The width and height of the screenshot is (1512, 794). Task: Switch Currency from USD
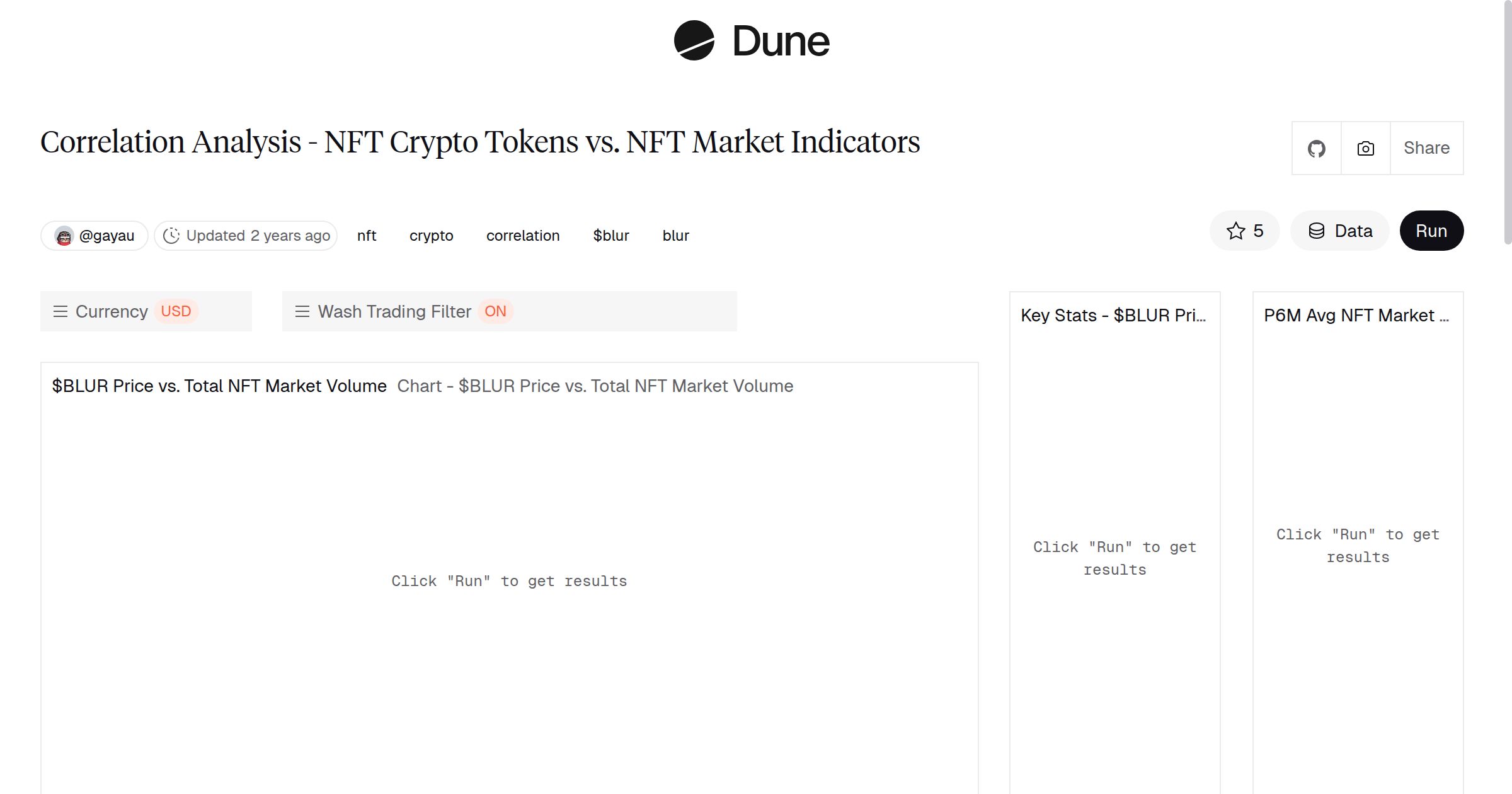(x=176, y=311)
